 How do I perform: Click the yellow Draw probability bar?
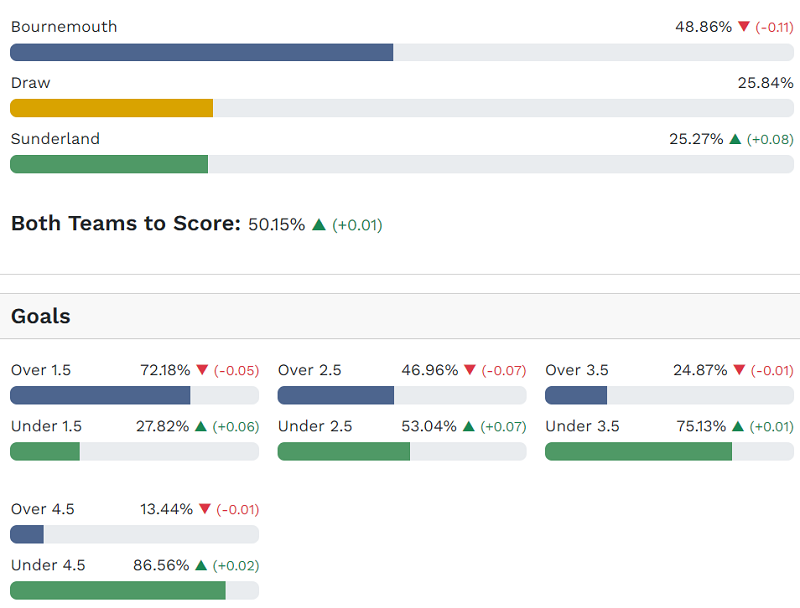(x=111, y=108)
